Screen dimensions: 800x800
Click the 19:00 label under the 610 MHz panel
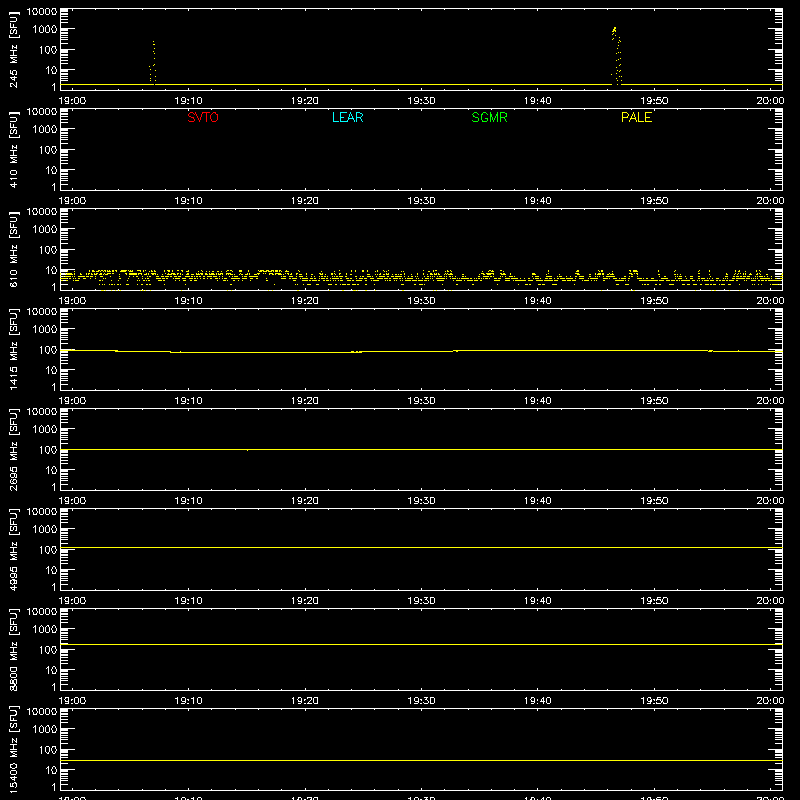[x=72, y=301]
